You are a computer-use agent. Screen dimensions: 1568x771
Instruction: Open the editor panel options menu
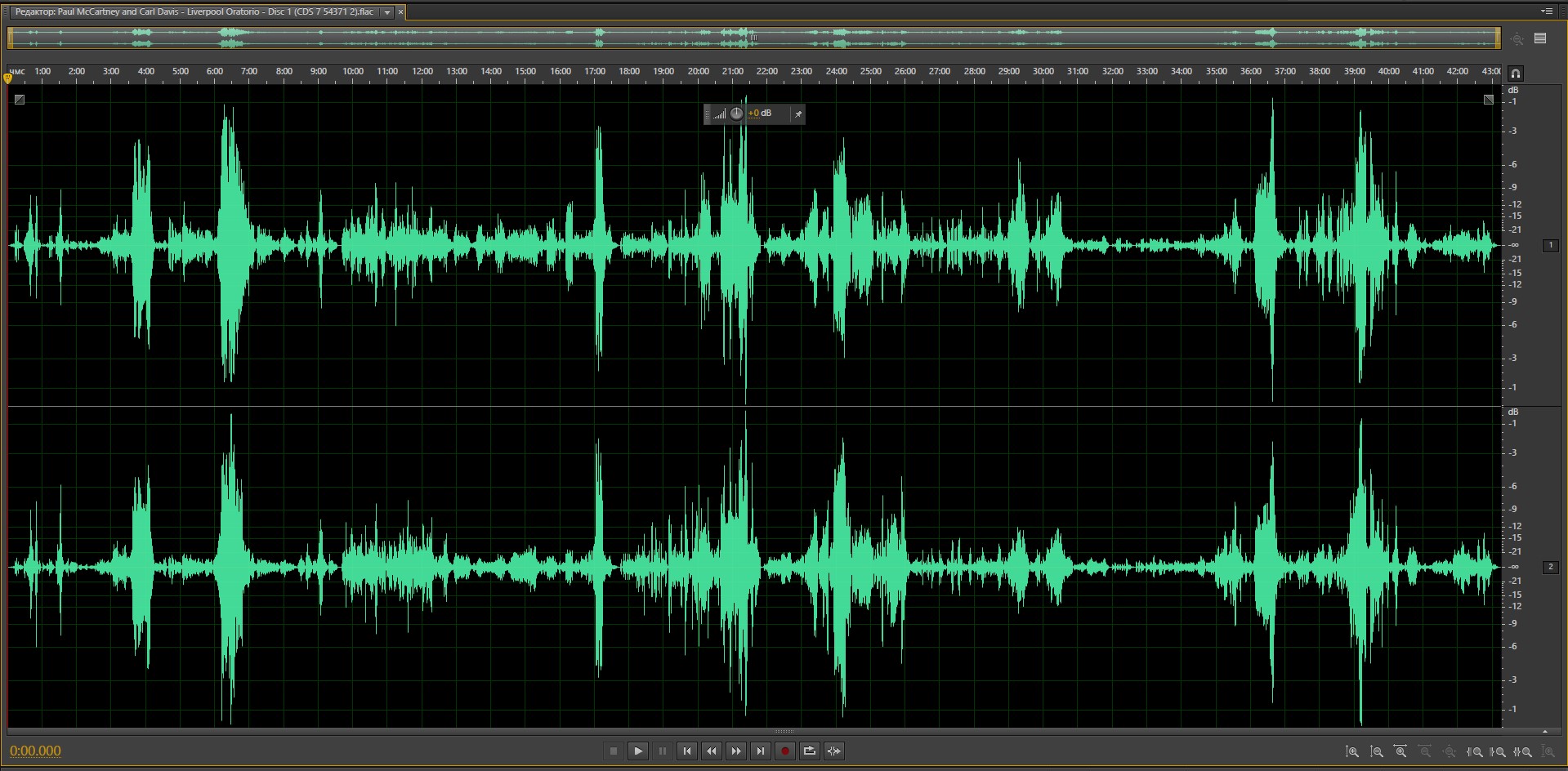coord(1546,11)
